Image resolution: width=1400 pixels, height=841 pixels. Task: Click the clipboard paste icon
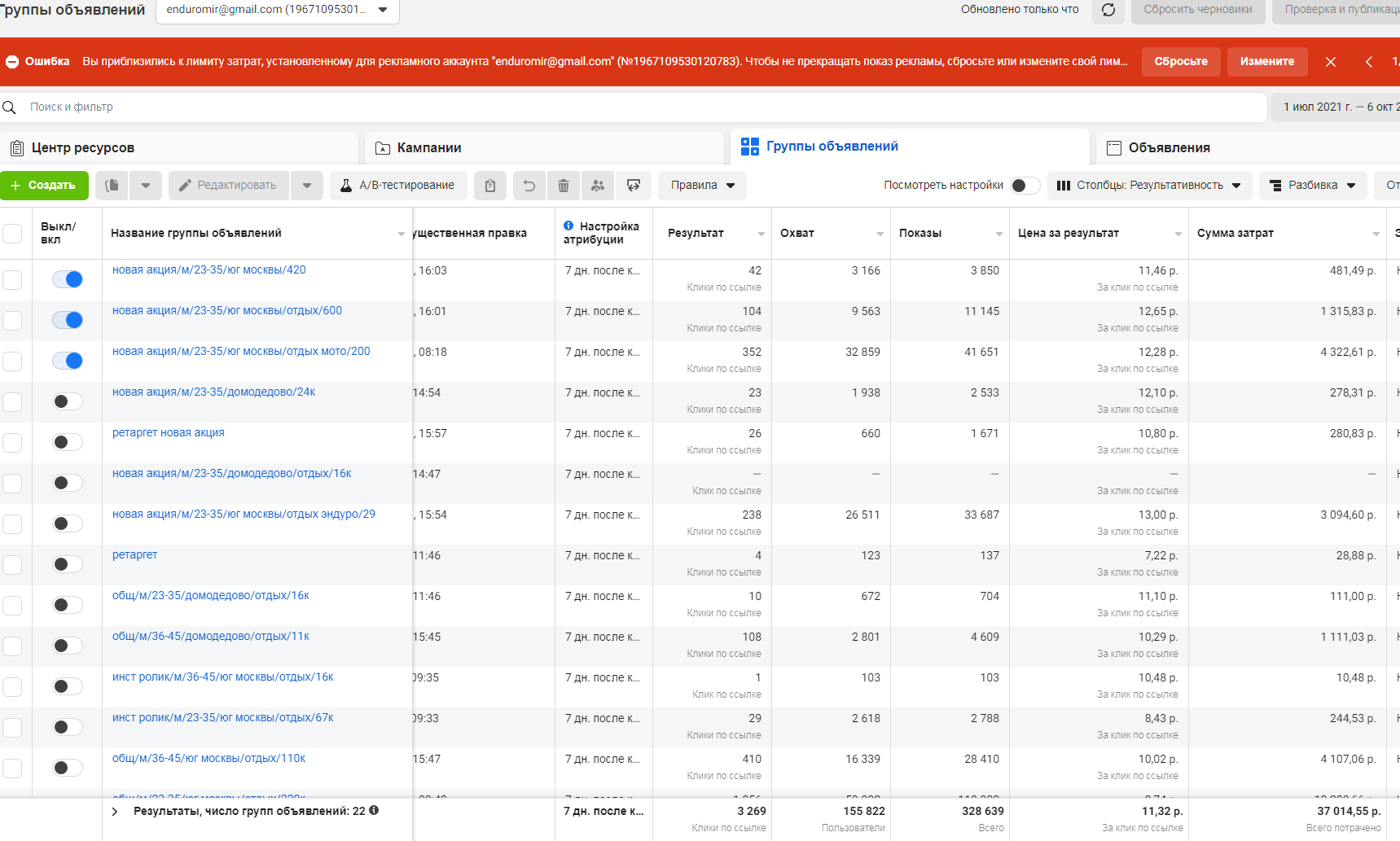click(x=490, y=186)
